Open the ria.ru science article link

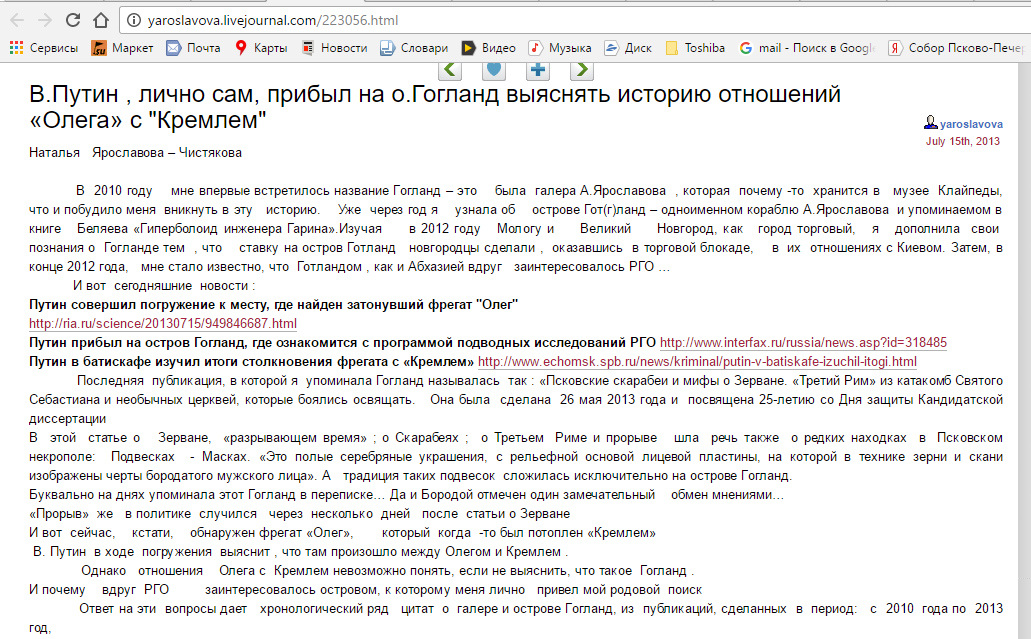point(162,323)
